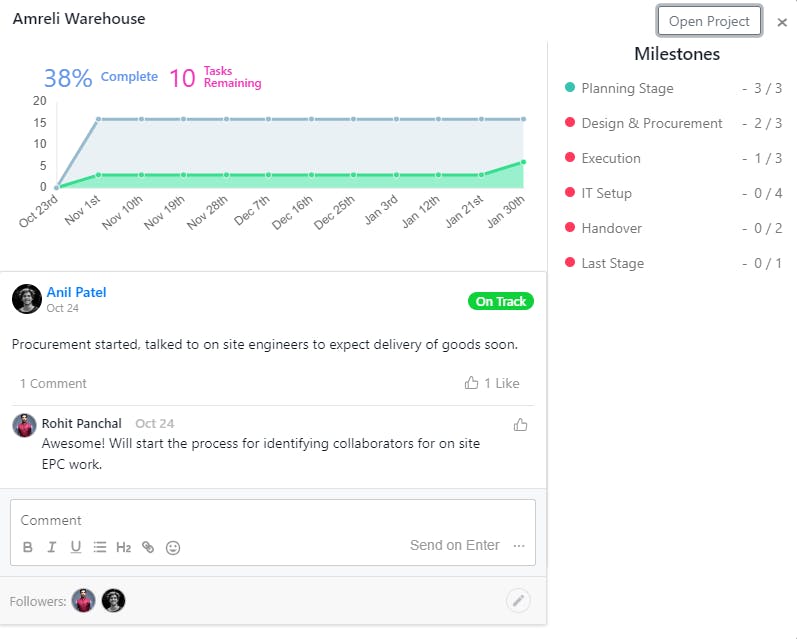The height and width of the screenshot is (639, 797).
Task: Click the Open Project button
Action: (709, 21)
